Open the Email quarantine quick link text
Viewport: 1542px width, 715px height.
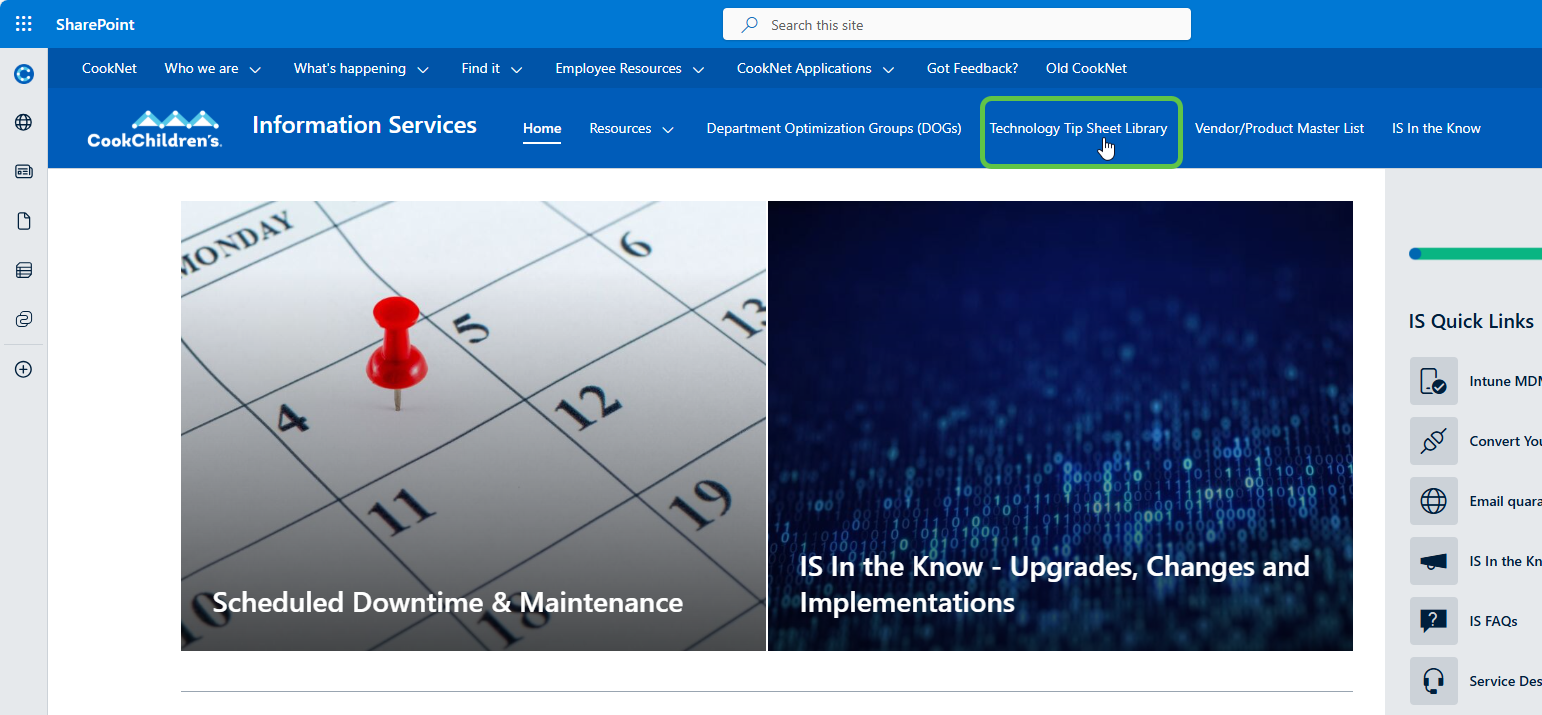1506,501
